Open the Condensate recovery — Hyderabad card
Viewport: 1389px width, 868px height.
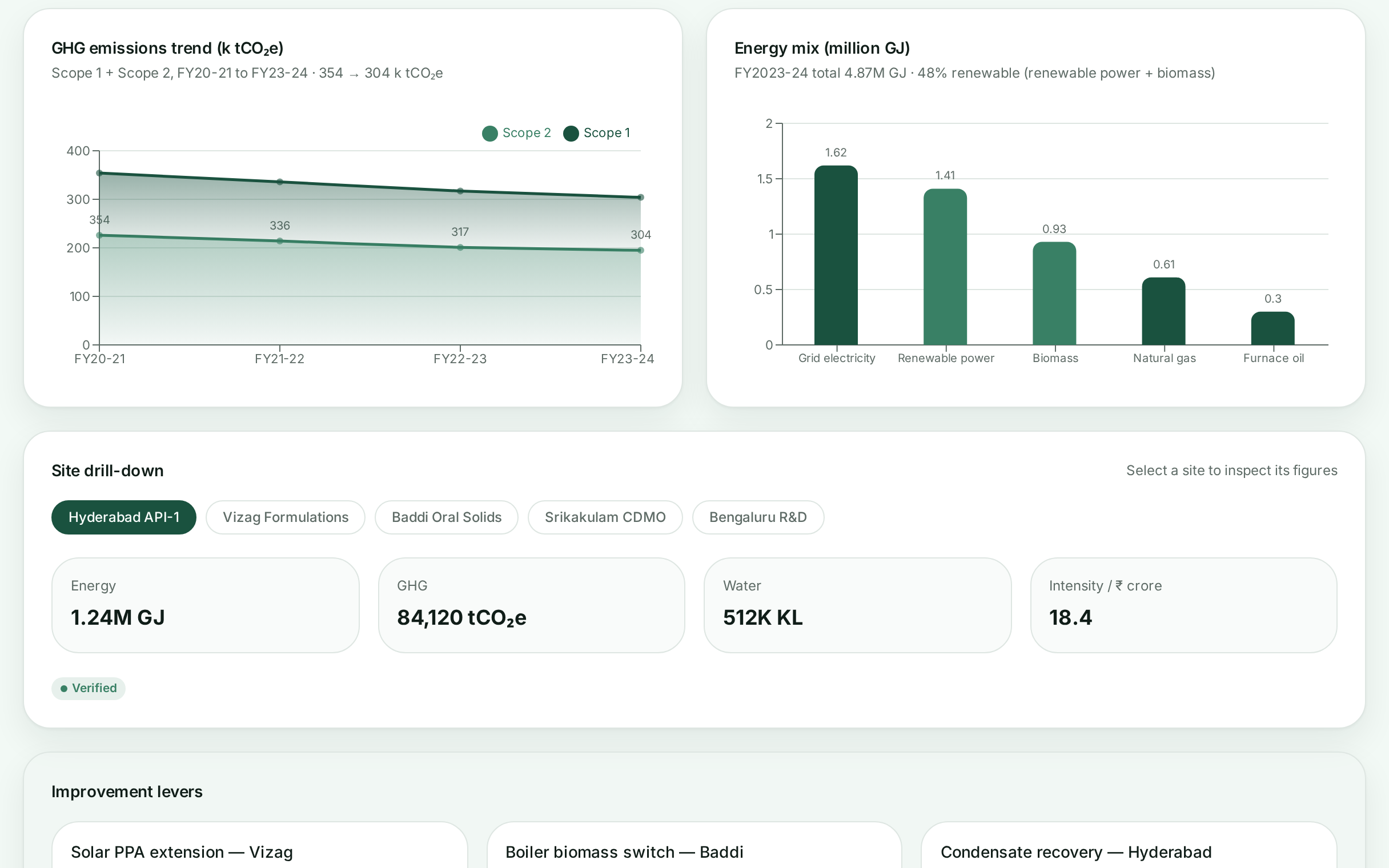coord(1129,845)
